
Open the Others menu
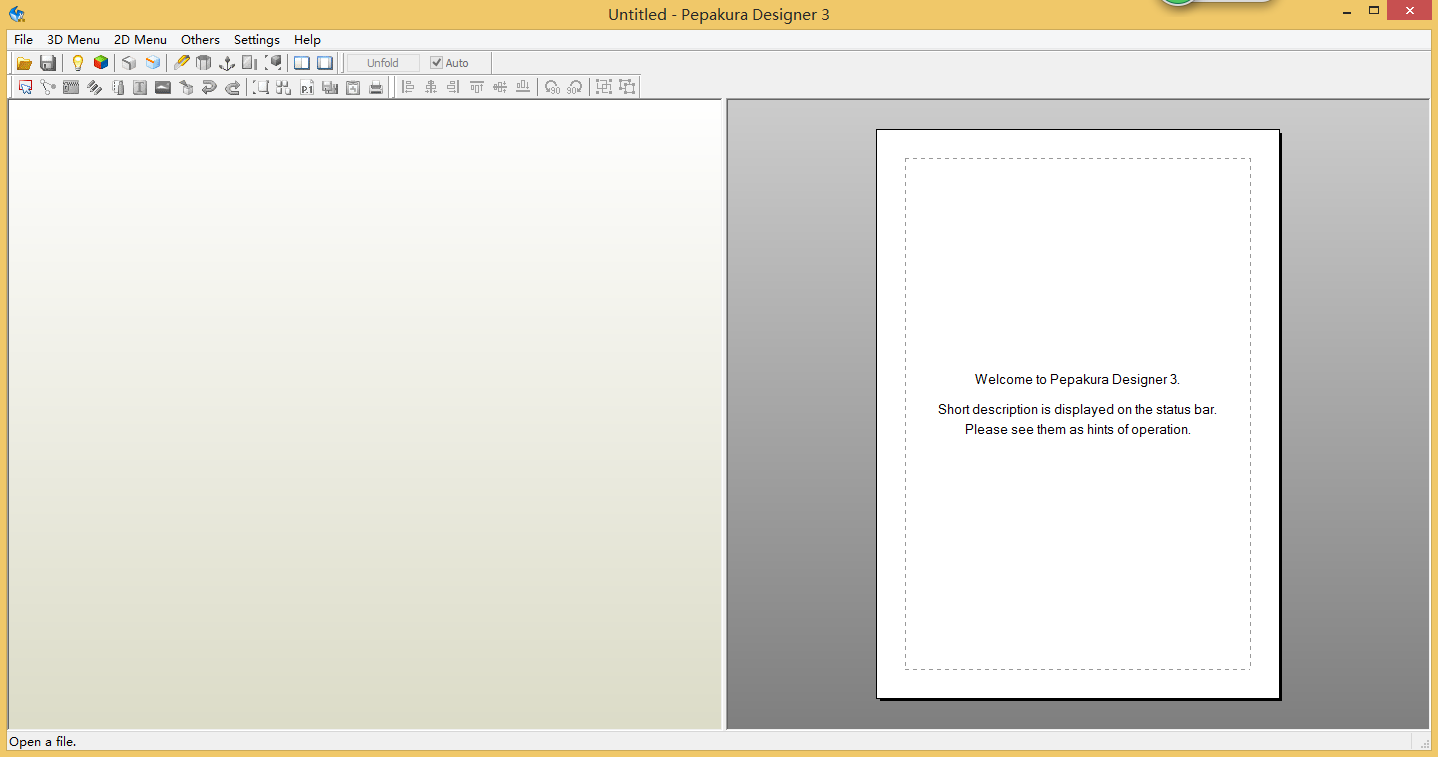[x=200, y=40]
